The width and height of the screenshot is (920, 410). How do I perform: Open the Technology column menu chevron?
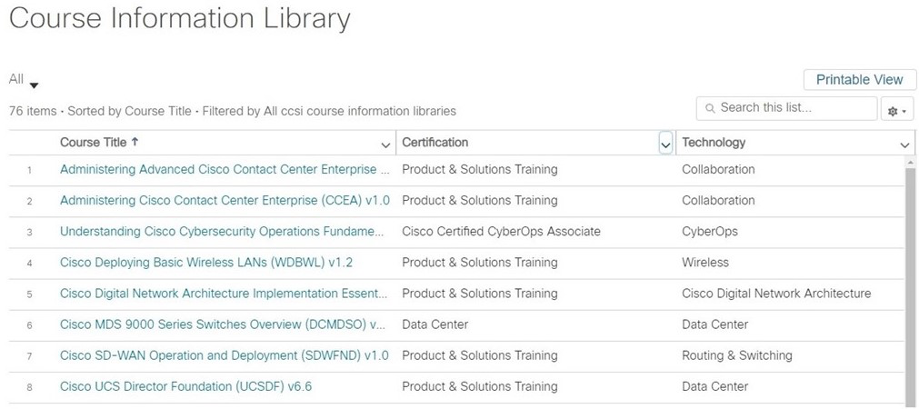coord(904,145)
